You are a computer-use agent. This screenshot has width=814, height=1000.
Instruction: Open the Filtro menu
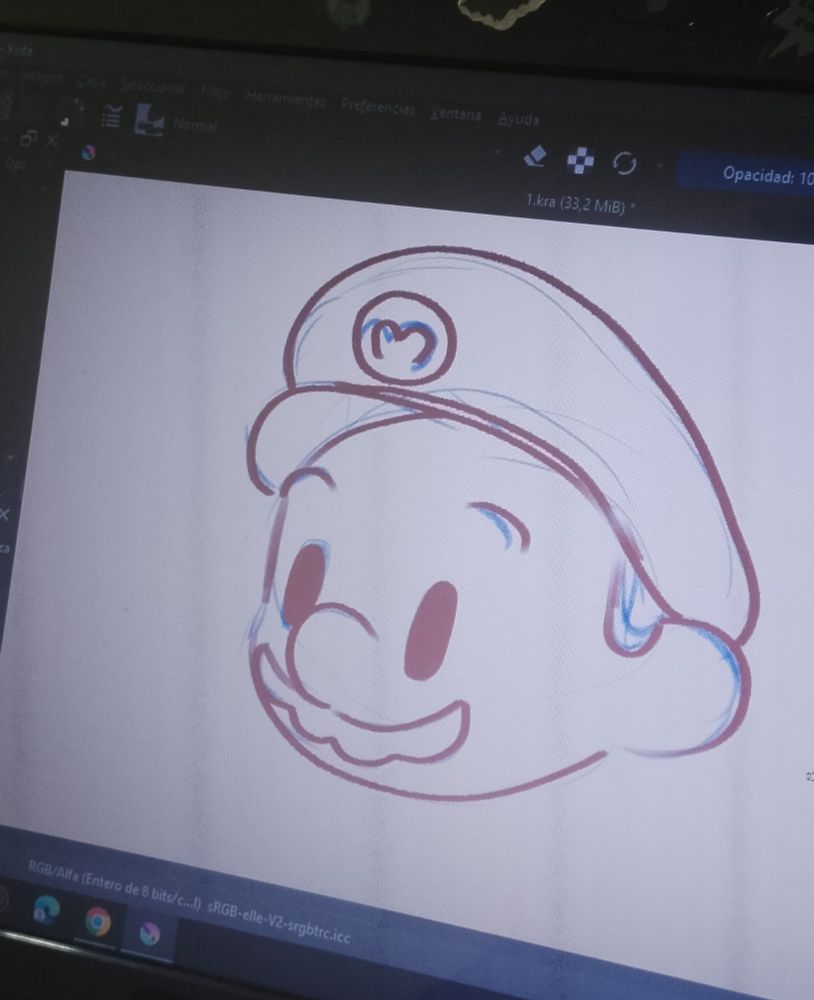point(215,92)
